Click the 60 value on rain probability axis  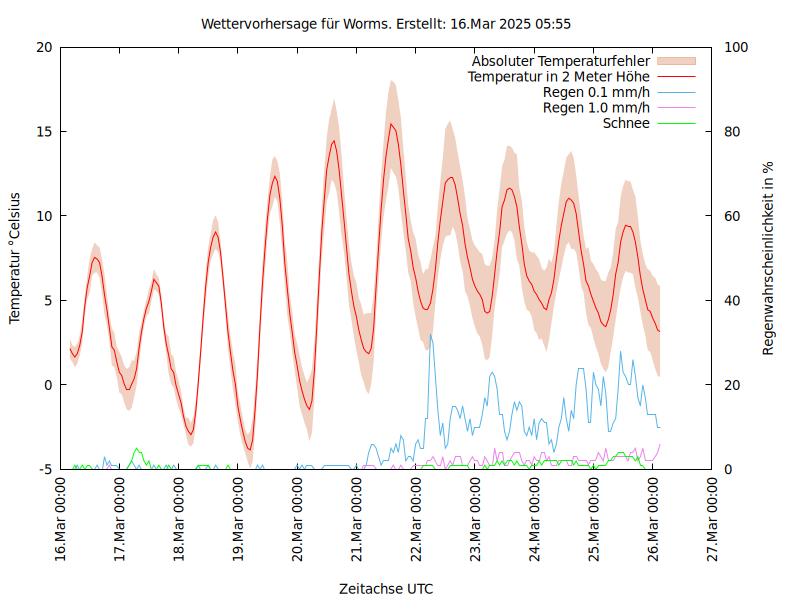[x=732, y=216]
